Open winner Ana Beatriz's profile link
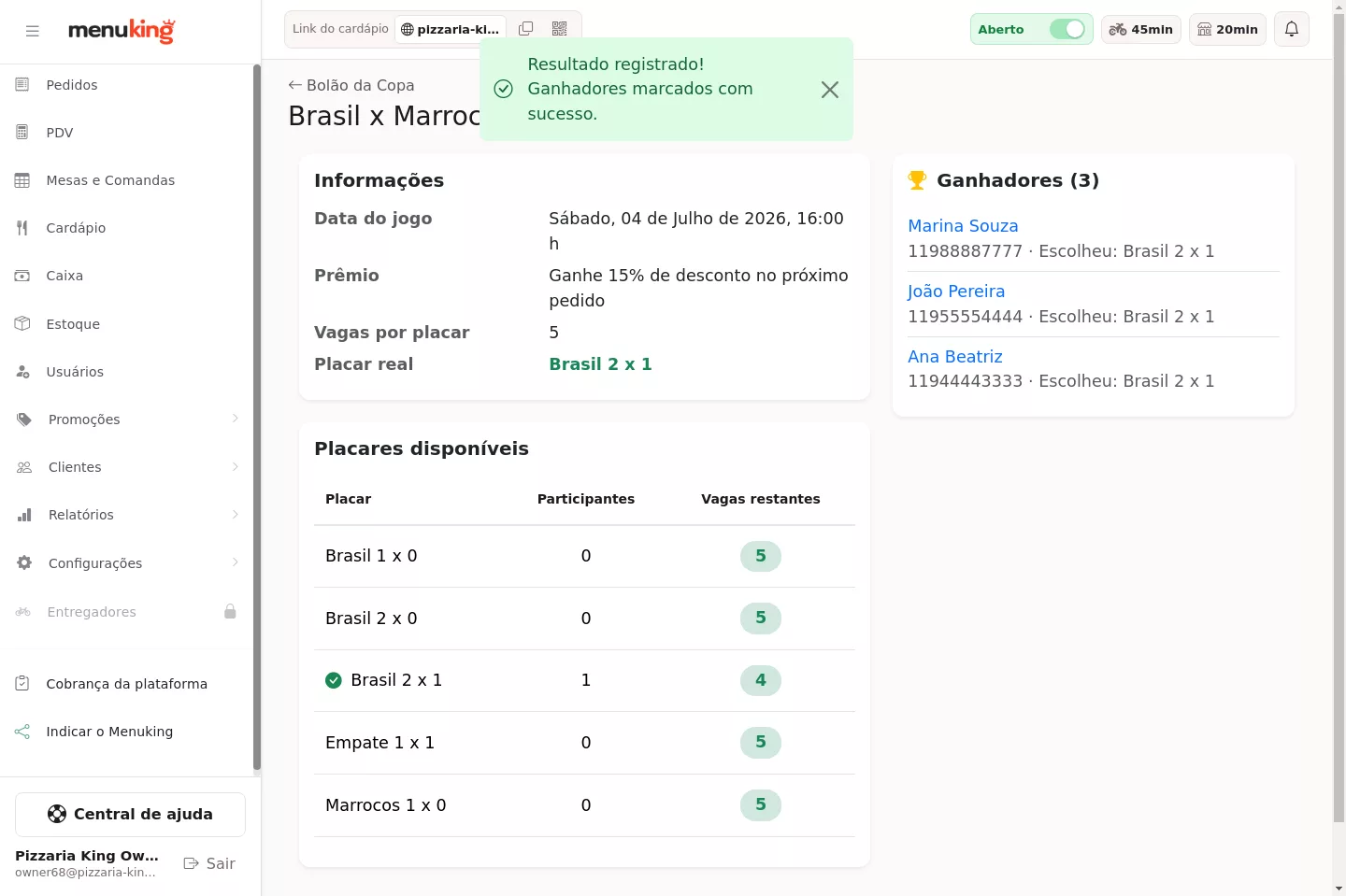Viewport: 1346px width, 896px height. point(955,357)
